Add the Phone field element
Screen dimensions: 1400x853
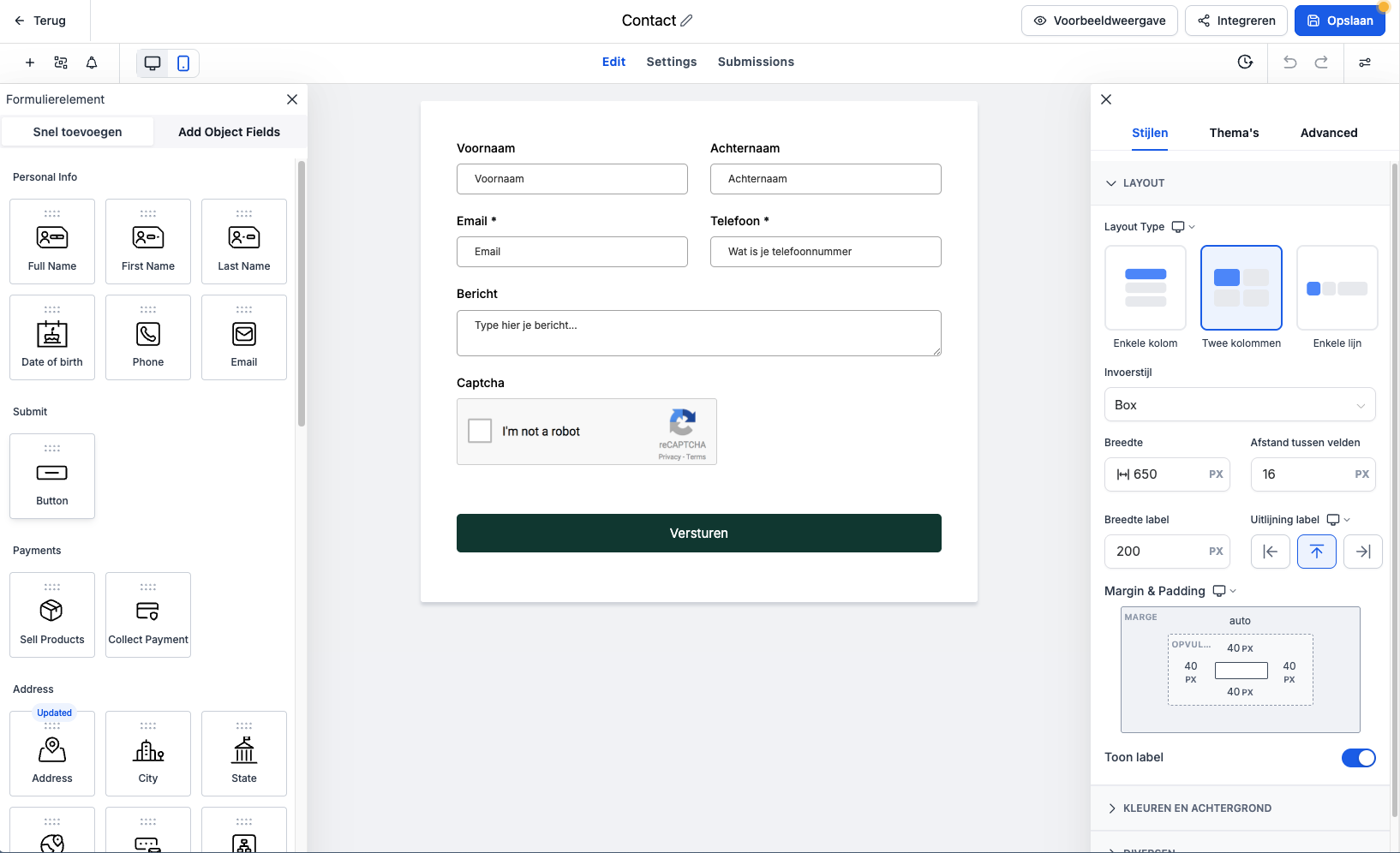[x=148, y=337]
